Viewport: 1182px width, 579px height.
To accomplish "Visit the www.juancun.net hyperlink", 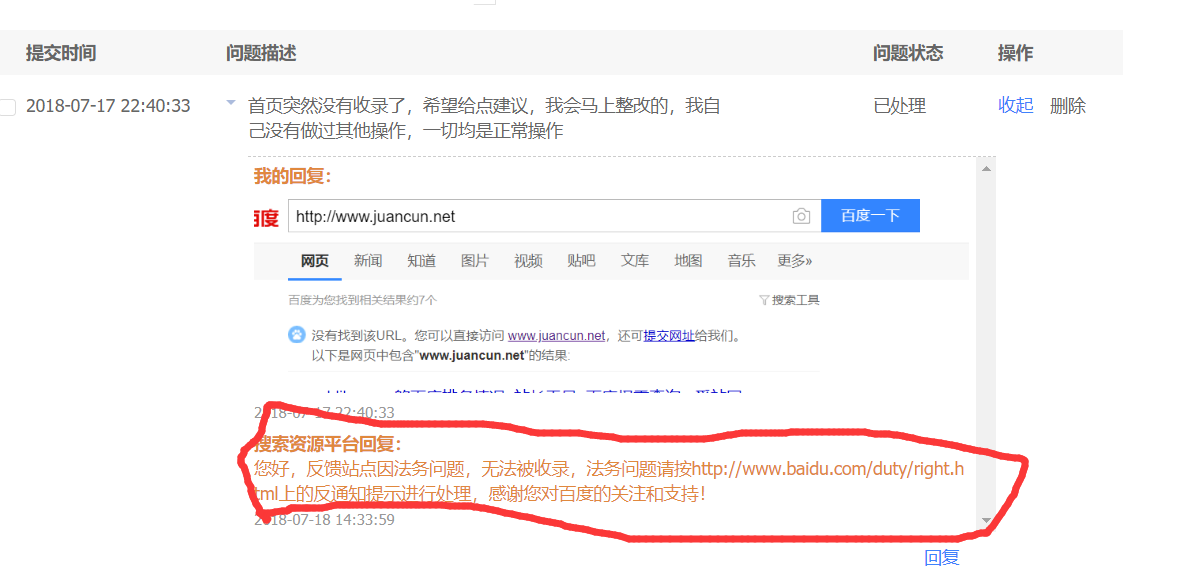I will click(x=556, y=336).
